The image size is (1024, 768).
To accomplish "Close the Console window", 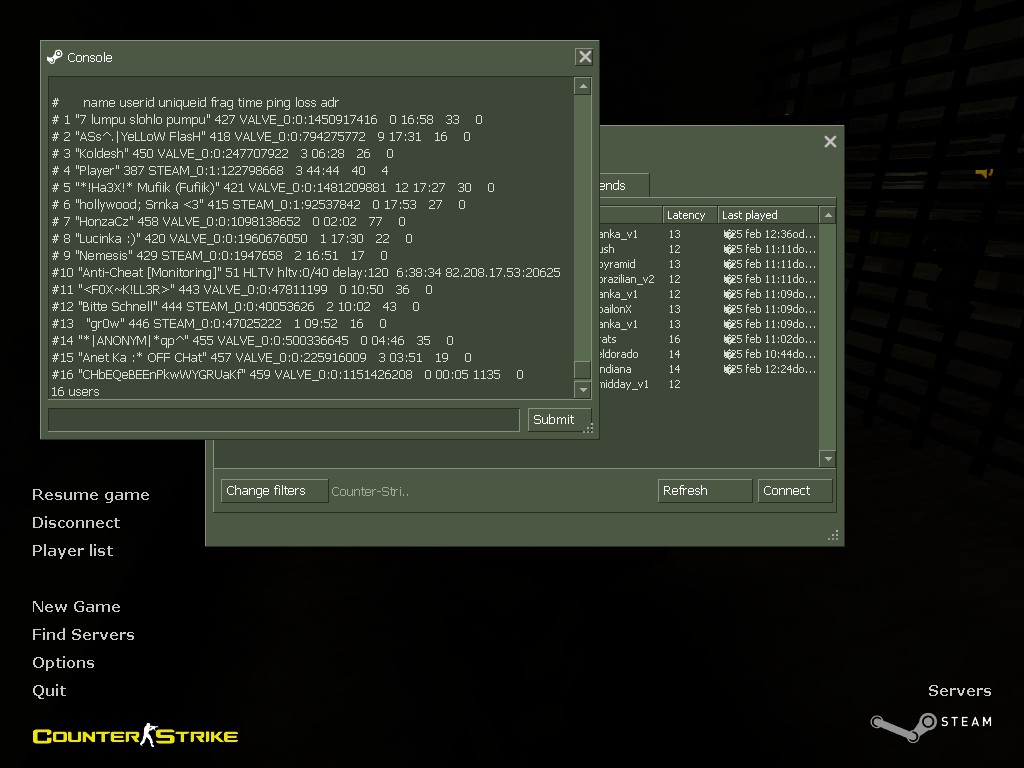I will [584, 57].
